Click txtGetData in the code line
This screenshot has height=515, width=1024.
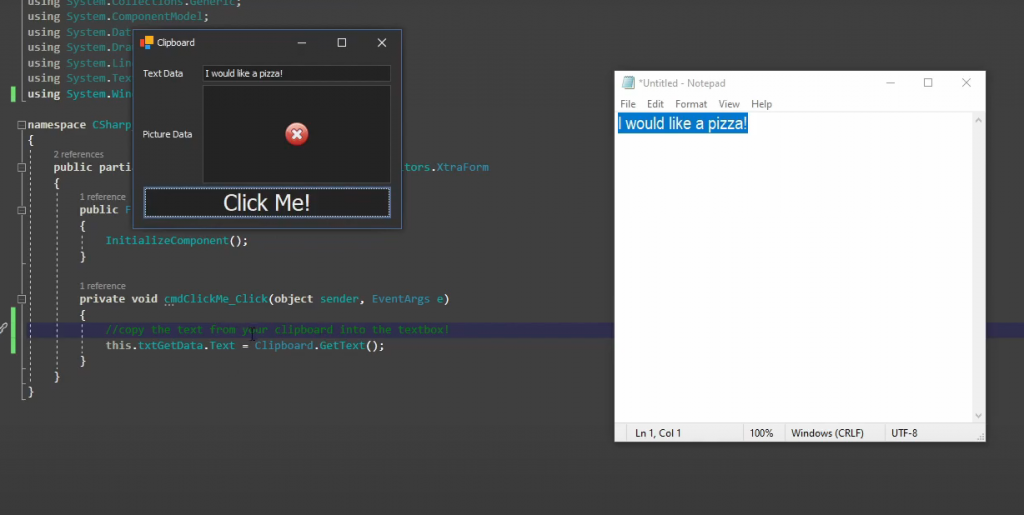pos(170,345)
